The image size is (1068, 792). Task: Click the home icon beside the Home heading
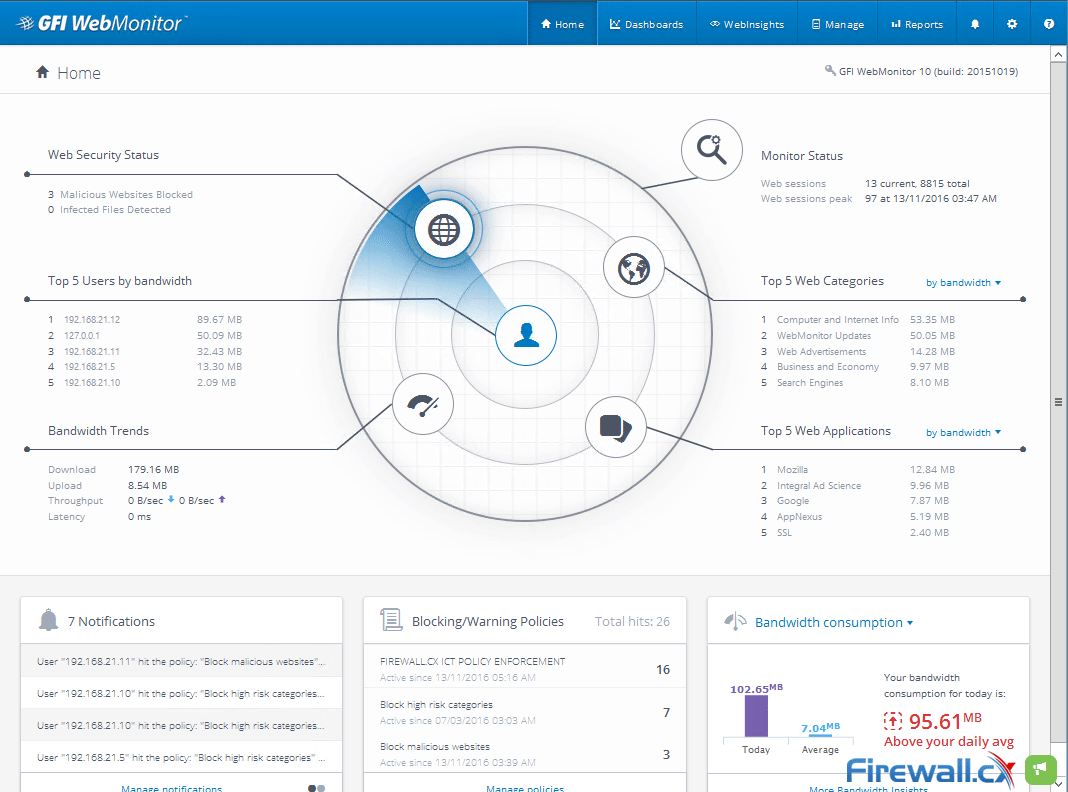pos(42,72)
